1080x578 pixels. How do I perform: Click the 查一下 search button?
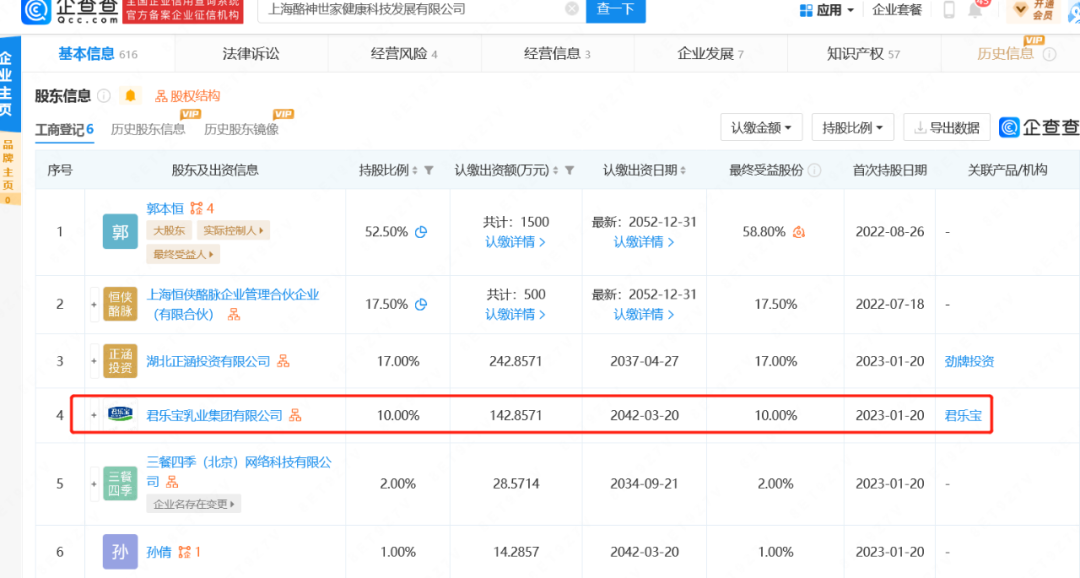click(615, 9)
